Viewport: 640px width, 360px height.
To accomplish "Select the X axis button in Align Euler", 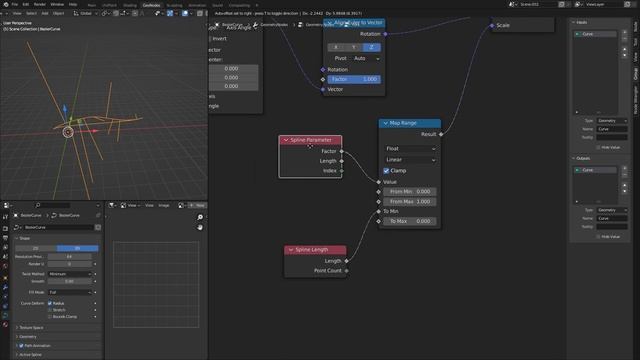I will coord(336,47).
